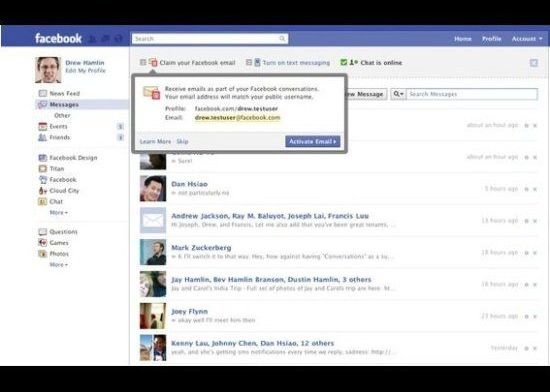This screenshot has width=550, height=392.
Task: Open Kenny Lau group conversation
Action: pyautogui.click(x=253, y=343)
